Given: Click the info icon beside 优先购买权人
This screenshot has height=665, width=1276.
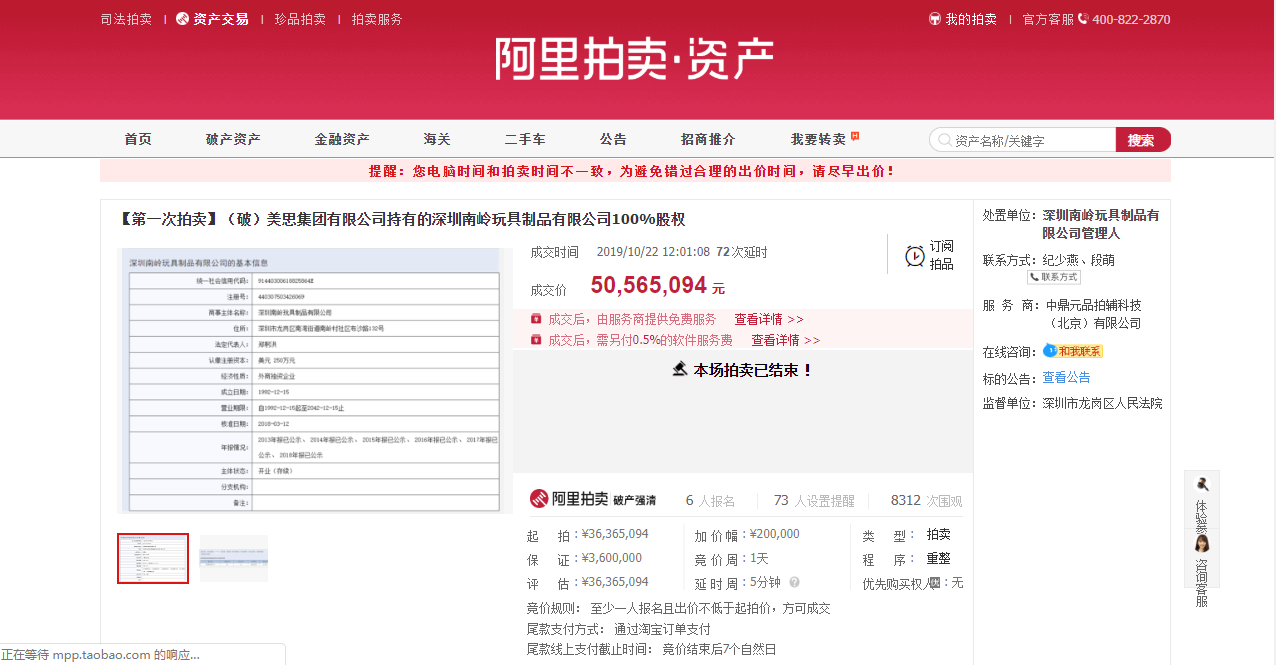Looking at the screenshot, I should pyautogui.click(x=934, y=582).
